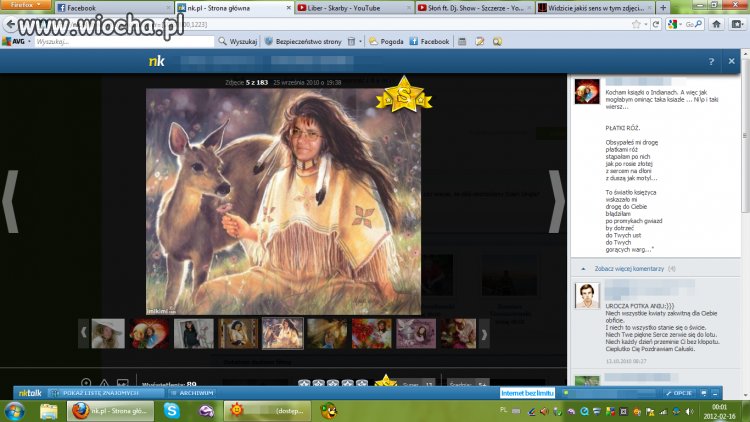Viewport: 750px width, 422px height.
Task: Click the AVG toolbar trash bin icon
Action: click(x=352, y=42)
